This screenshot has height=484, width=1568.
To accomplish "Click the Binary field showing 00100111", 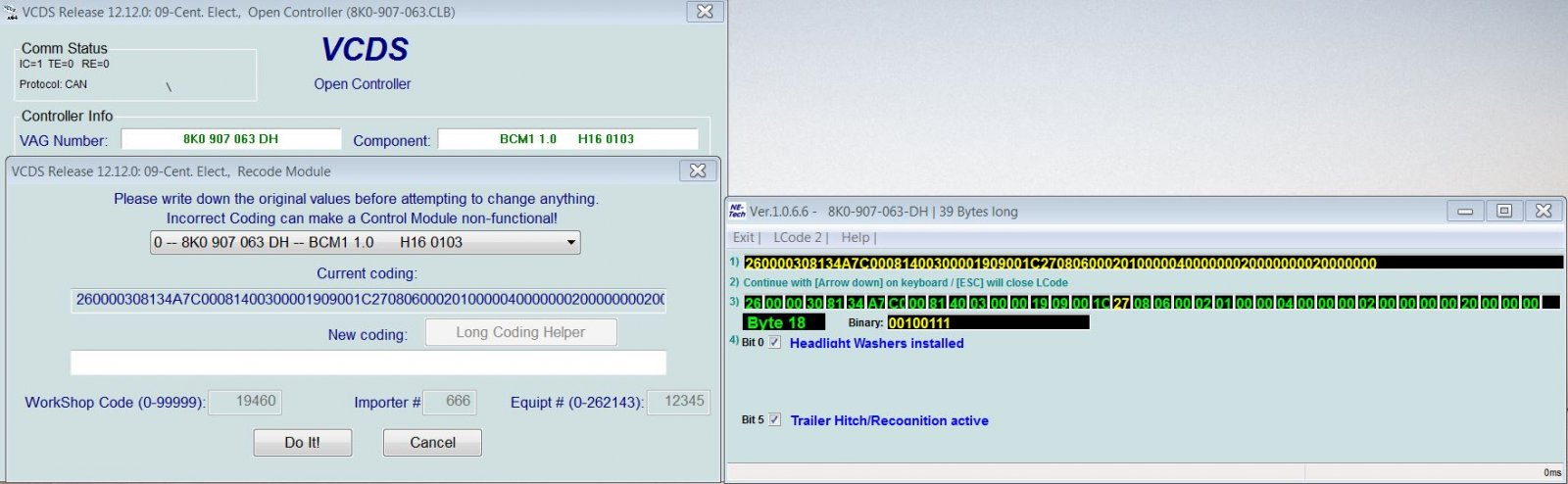I will pyautogui.click(x=988, y=322).
